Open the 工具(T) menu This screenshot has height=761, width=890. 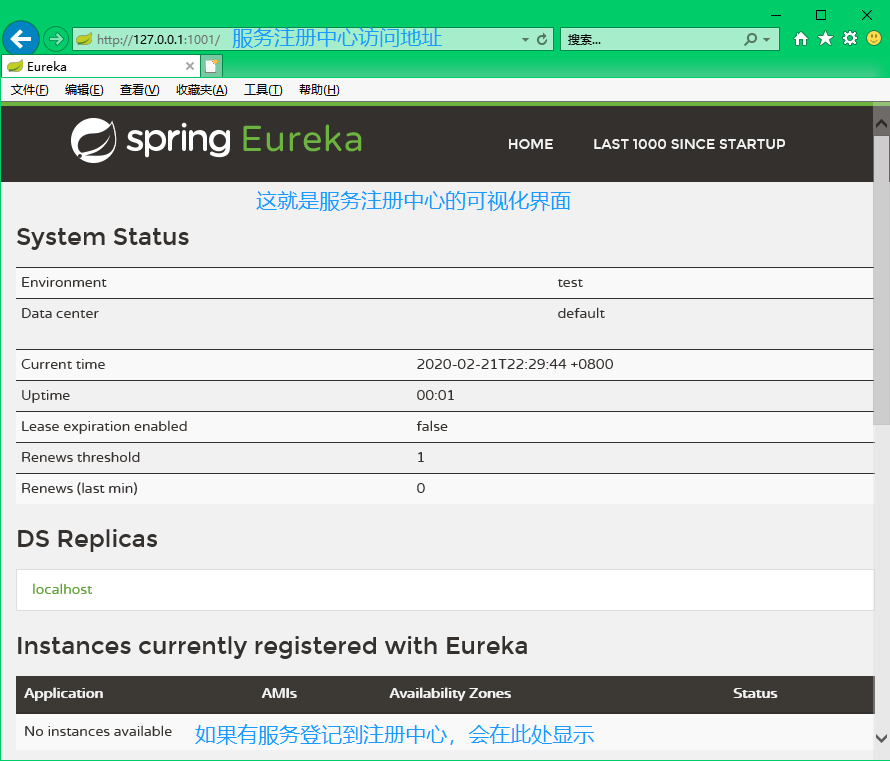[x=263, y=90]
